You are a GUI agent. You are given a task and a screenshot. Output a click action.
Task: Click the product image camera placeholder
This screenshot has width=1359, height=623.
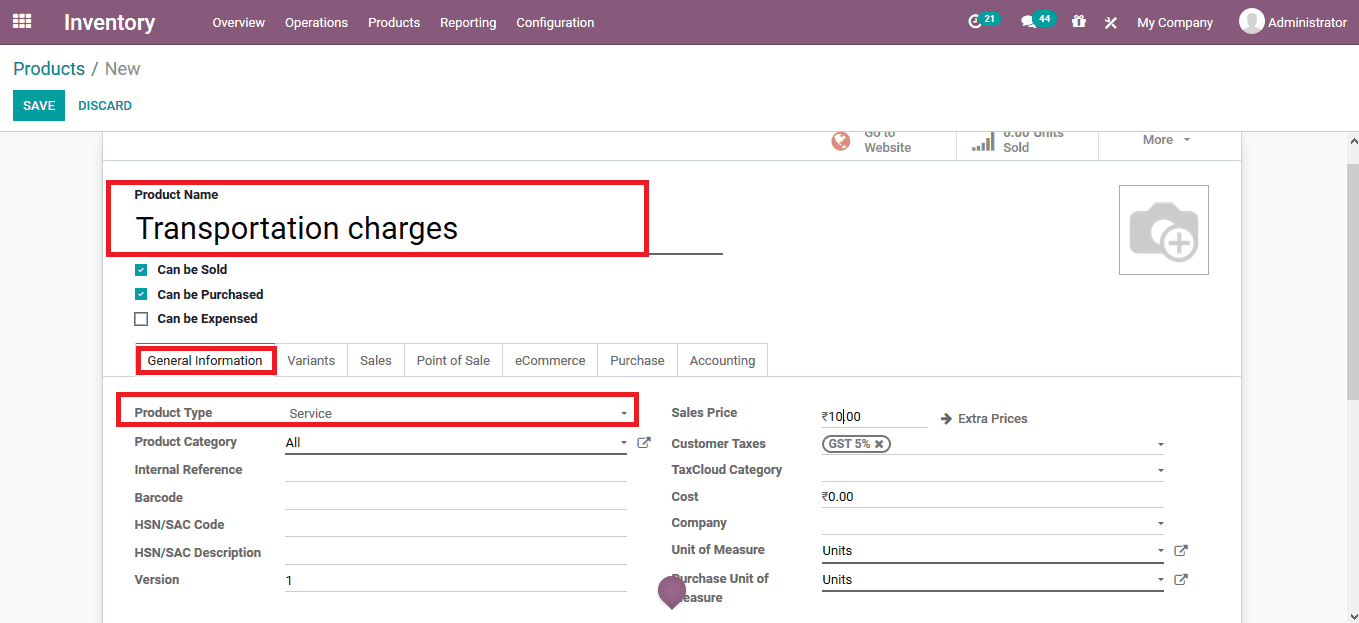click(1163, 229)
